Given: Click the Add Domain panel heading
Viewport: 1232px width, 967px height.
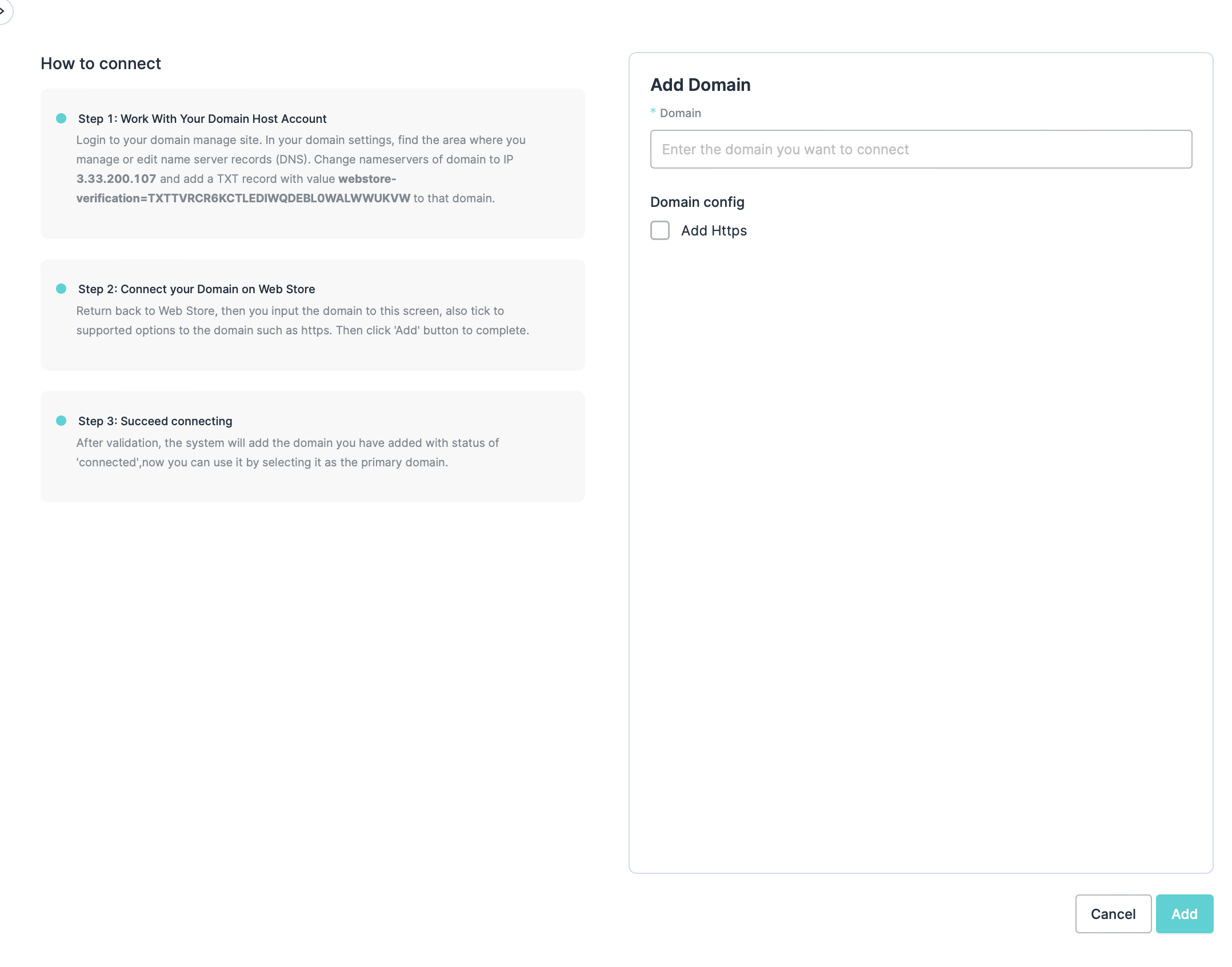Looking at the screenshot, I should pos(701,85).
